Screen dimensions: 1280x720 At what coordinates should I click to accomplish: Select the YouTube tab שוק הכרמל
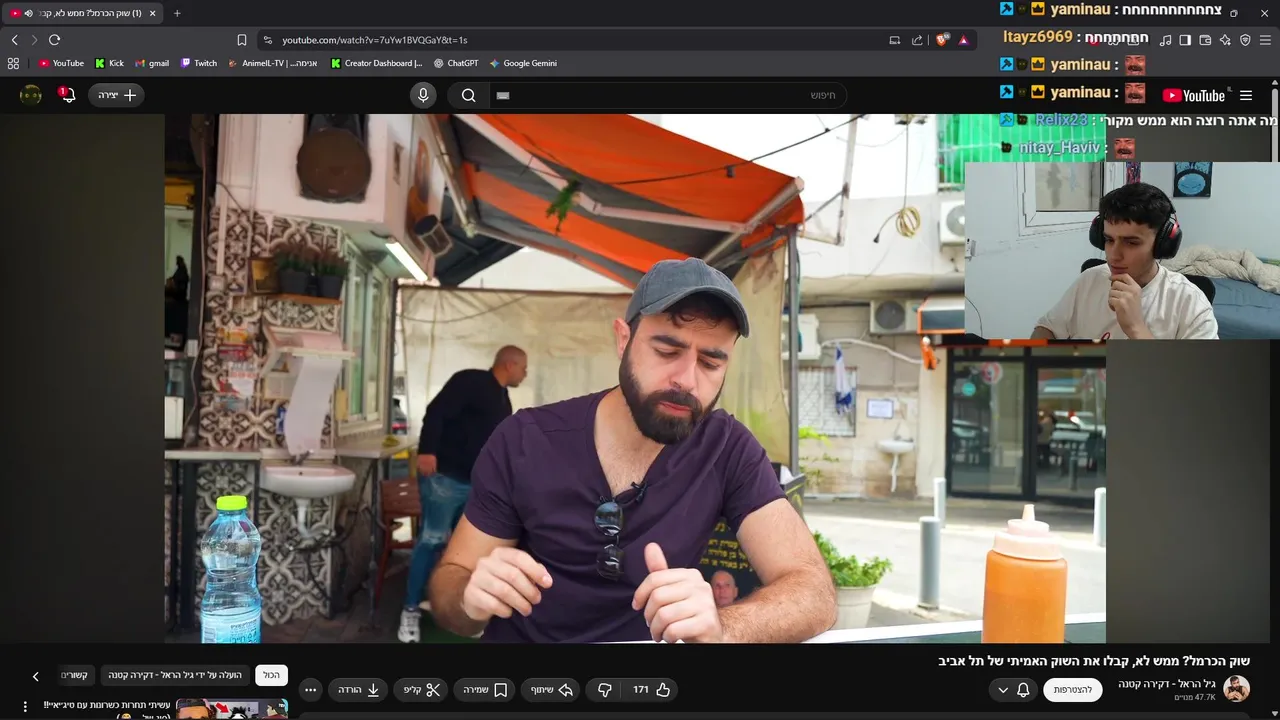[84, 13]
